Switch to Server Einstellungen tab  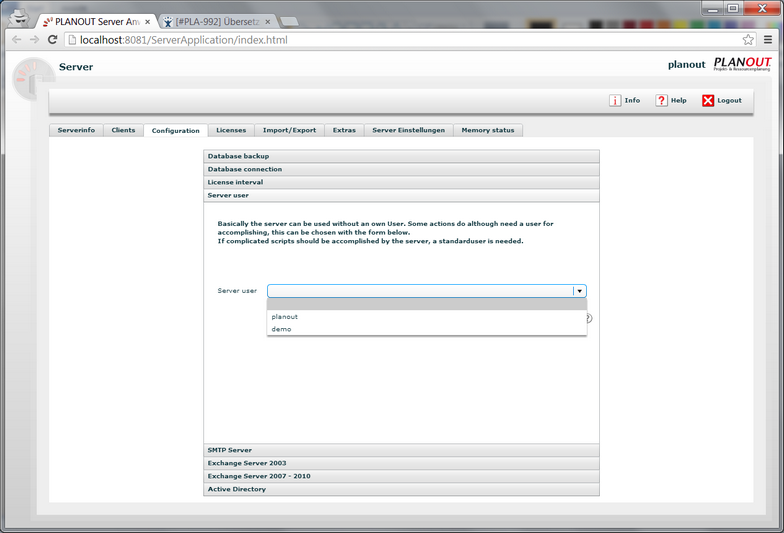408,130
